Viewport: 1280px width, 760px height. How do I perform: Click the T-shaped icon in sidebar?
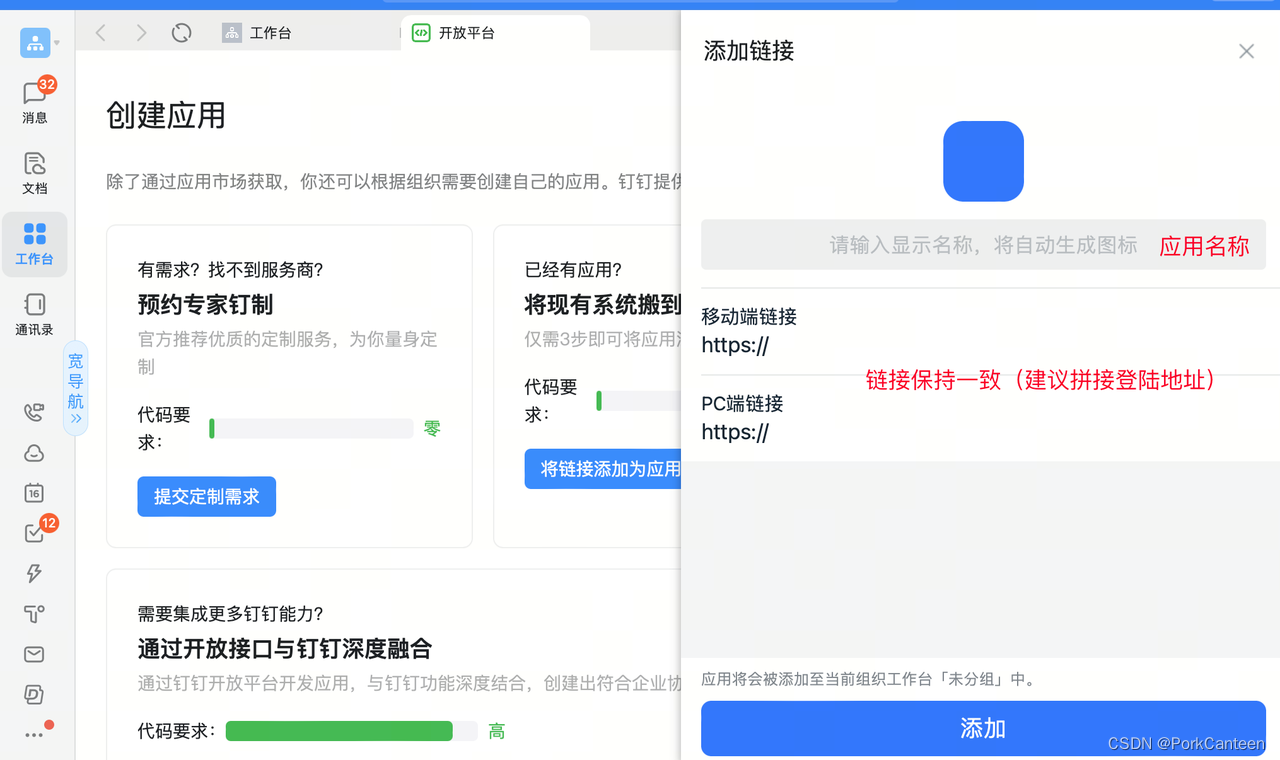click(34, 614)
